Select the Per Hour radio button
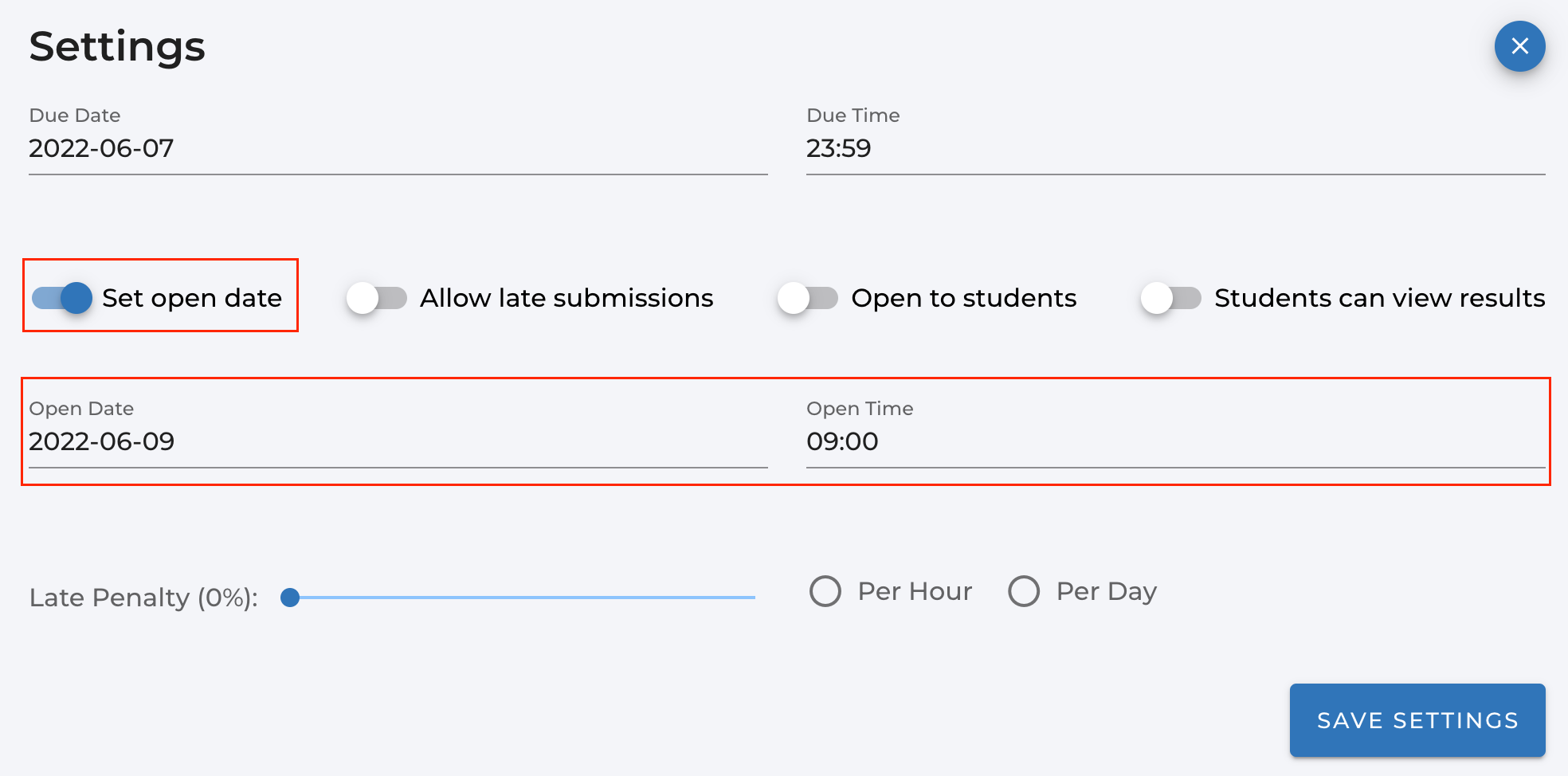Viewport: 1568px width, 776px height. click(825, 591)
